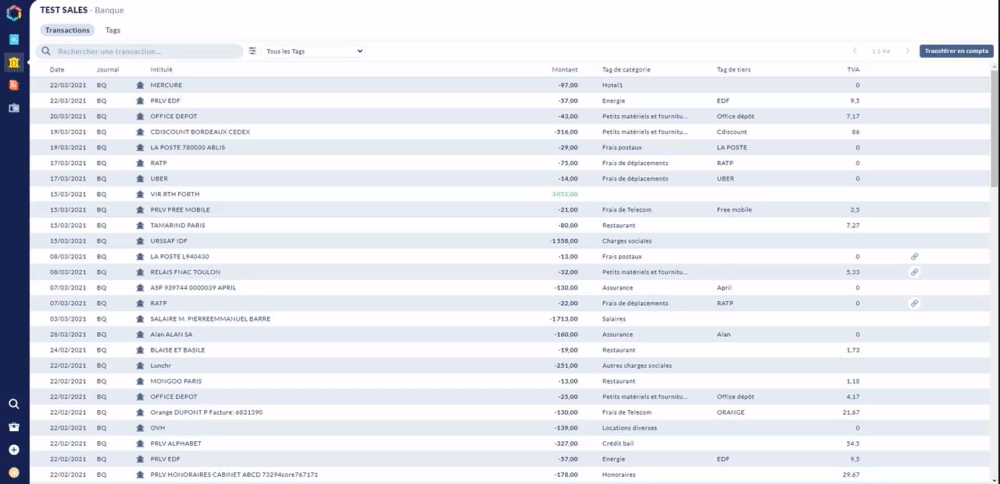This screenshot has width=1000, height=484.
Task: Open the white toolbox icon in the sidebar
Action: click(14, 427)
